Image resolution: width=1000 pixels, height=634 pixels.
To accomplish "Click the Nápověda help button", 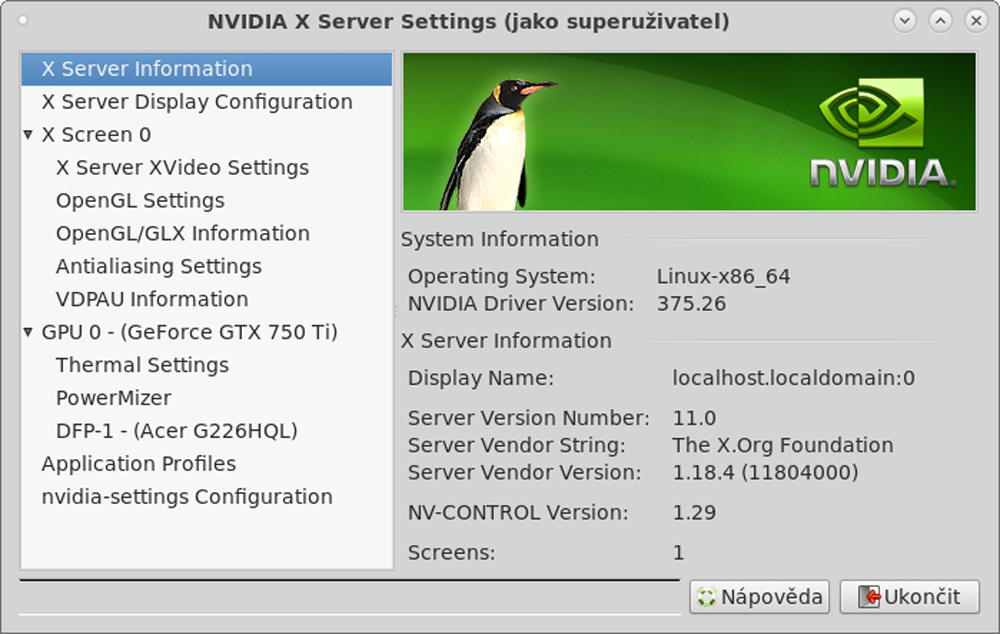I will 760,597.
